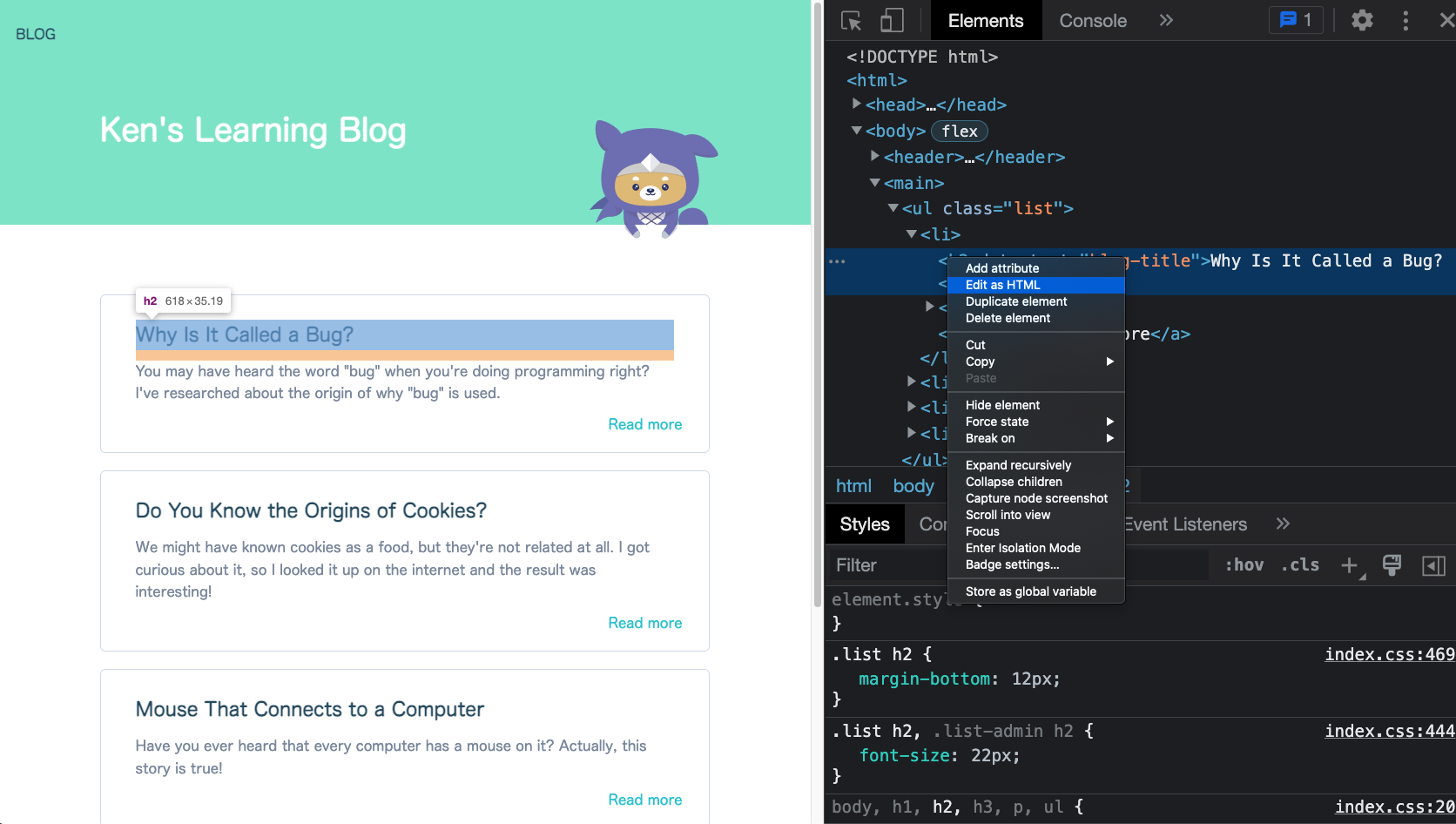The image size is (1456, 824).
Task: Click Read more under the cookies post
Action: (644, 623)
